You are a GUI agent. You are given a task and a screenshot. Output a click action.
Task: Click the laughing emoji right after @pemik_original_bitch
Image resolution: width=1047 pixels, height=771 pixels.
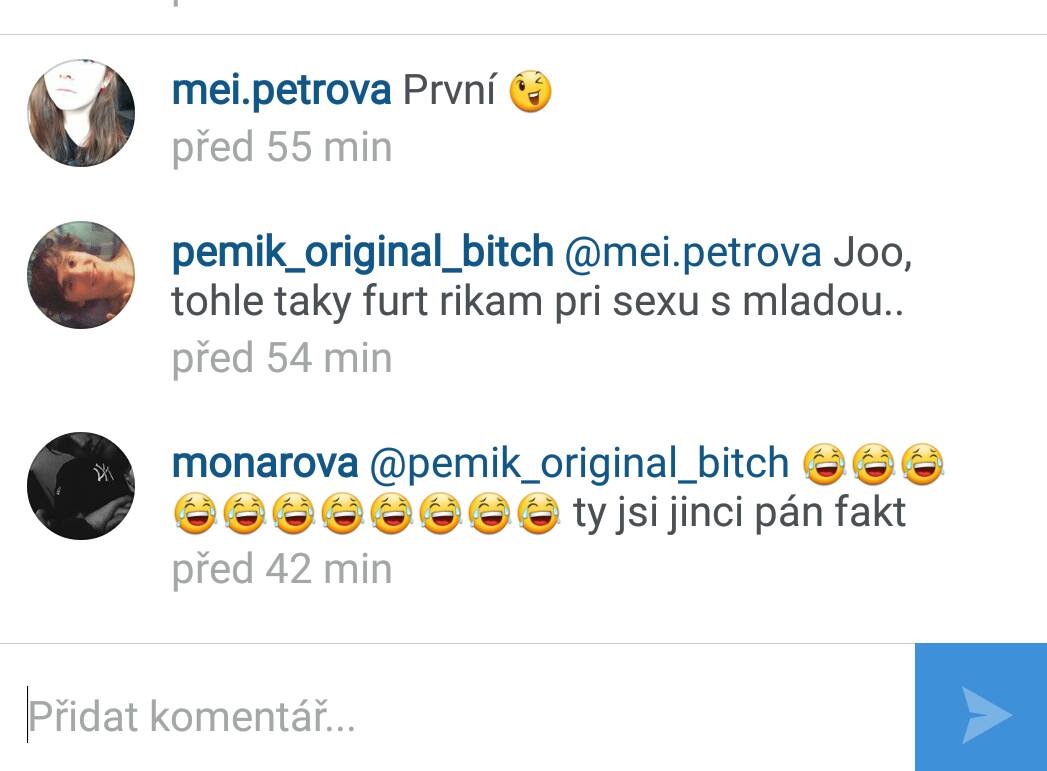[825, 463]
